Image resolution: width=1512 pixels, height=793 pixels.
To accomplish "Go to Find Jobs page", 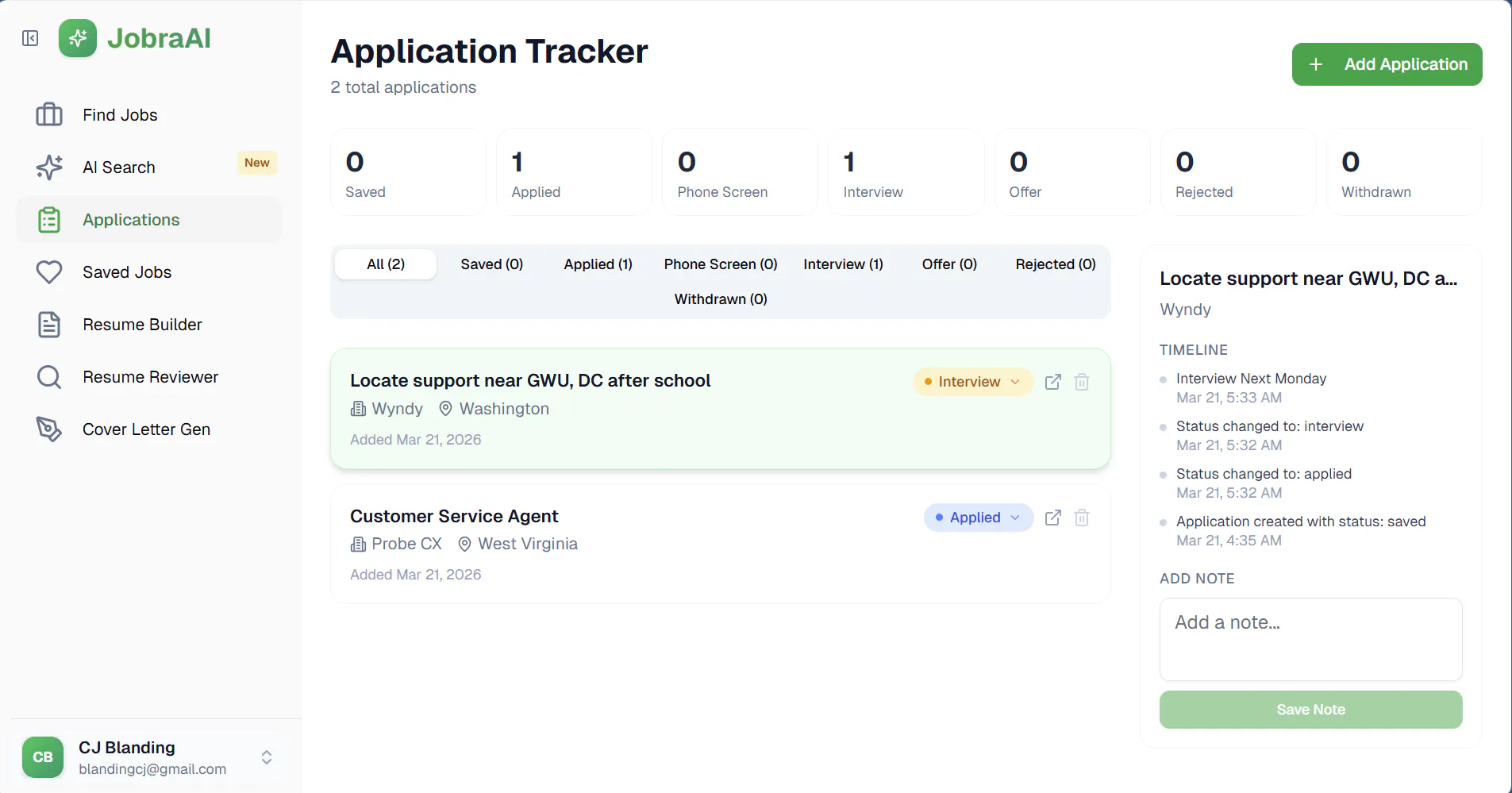I will (x=149, y=115).
